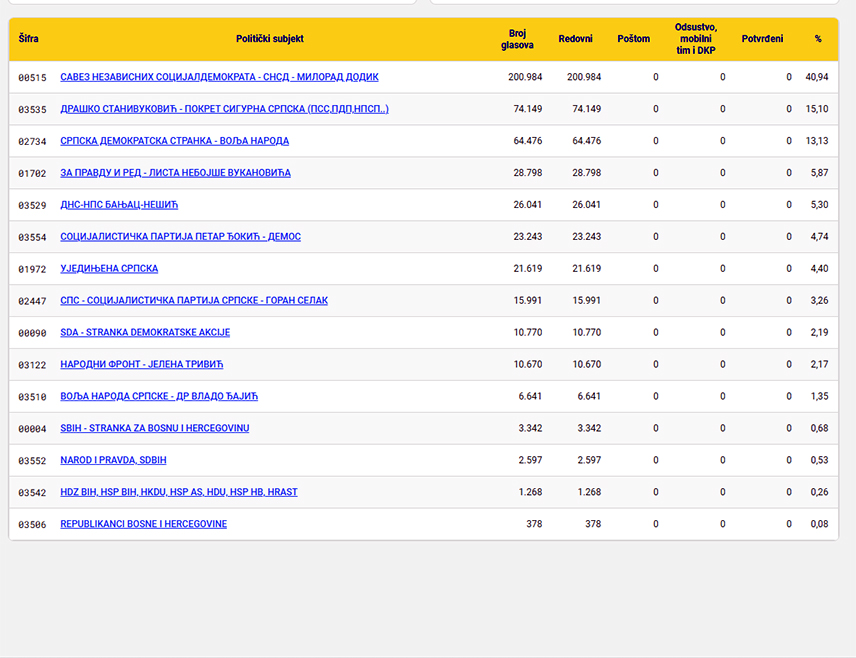
Task: Click the Politički subjekt column header
Action: coord(270,39)
